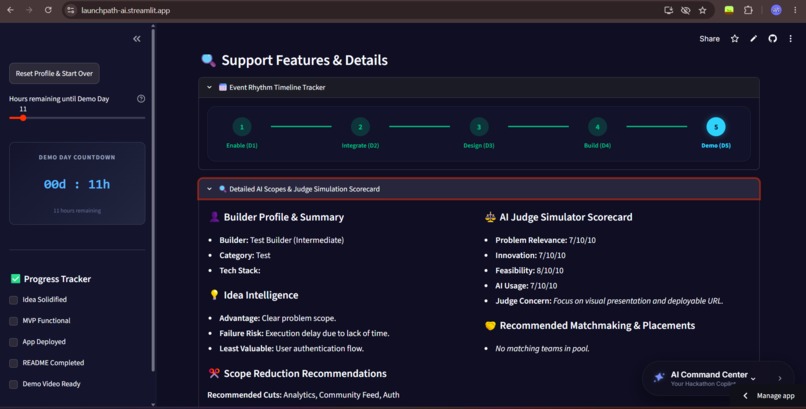Click the scissors icon beside Scope Reduction Recommendations
This screenshot has height=409, width=806.
point(214,373)
